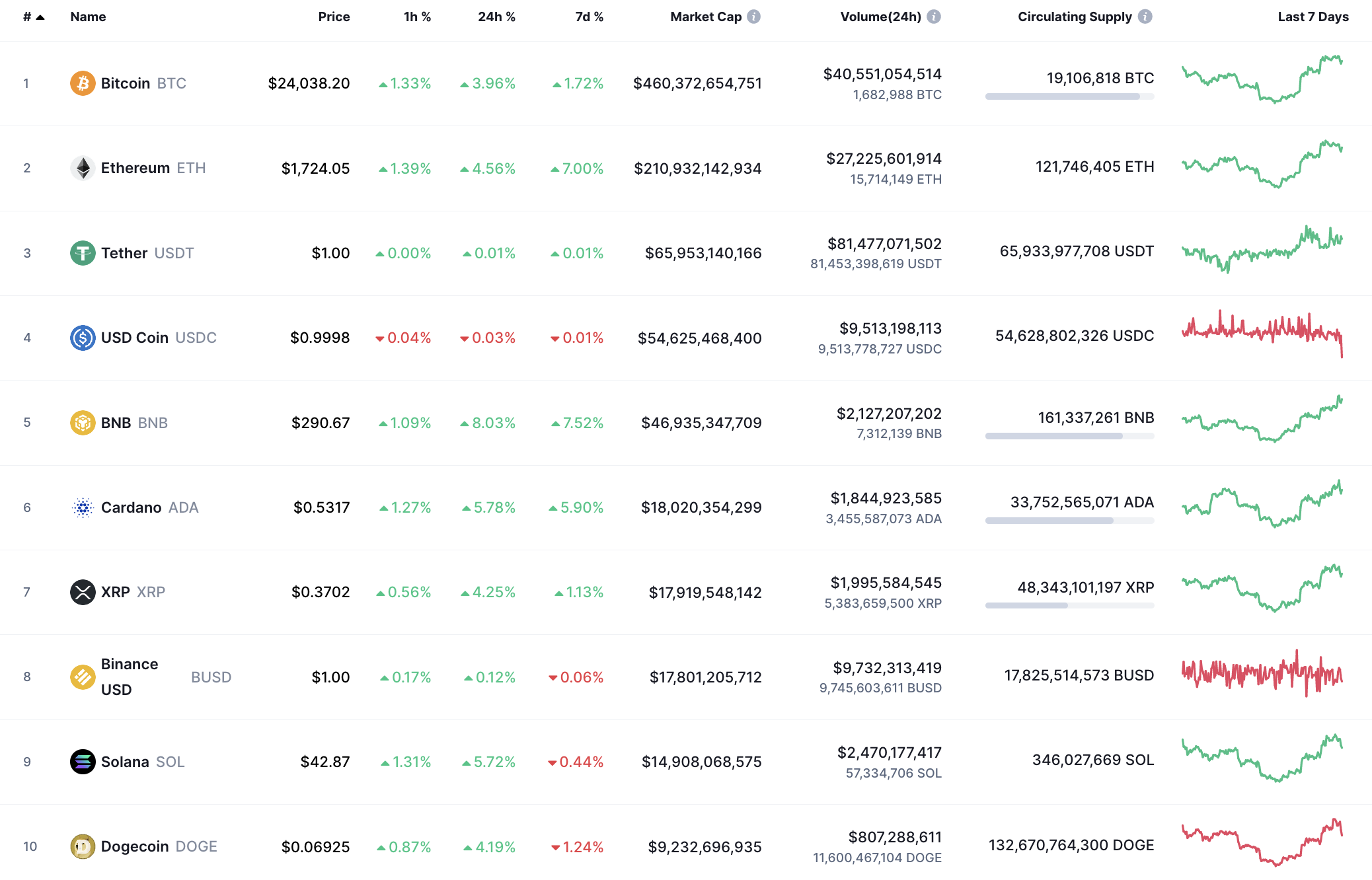Image resolution: width=1372 pixels, height=880 pixels.
Task: Click the XRP name link
Action: coord(116,592)
